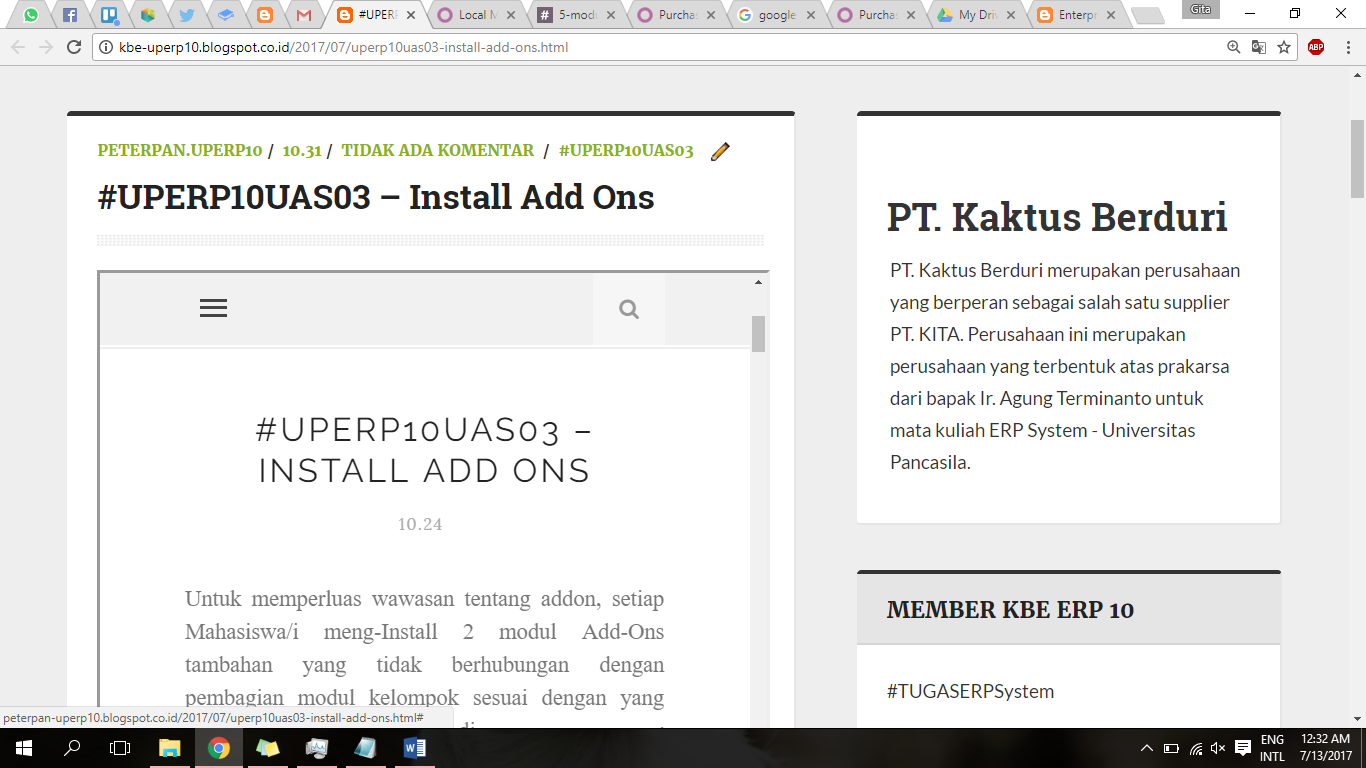Show hidden system tray icons

[1147, 748]
